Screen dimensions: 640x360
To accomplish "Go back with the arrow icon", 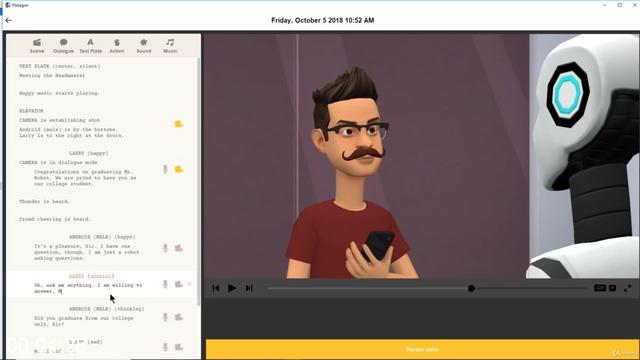I will coord(9,20).
